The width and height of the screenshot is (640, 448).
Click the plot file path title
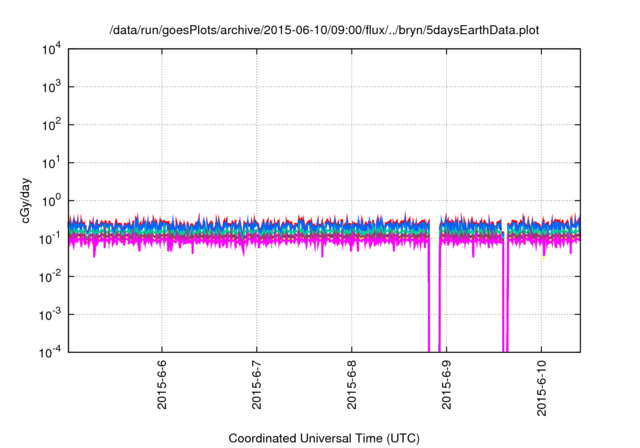324,30
